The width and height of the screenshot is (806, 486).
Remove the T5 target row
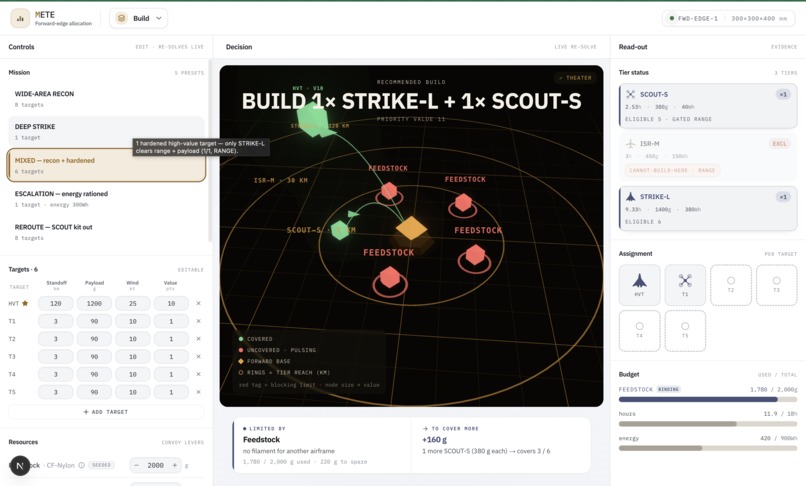tap(198, 392)
